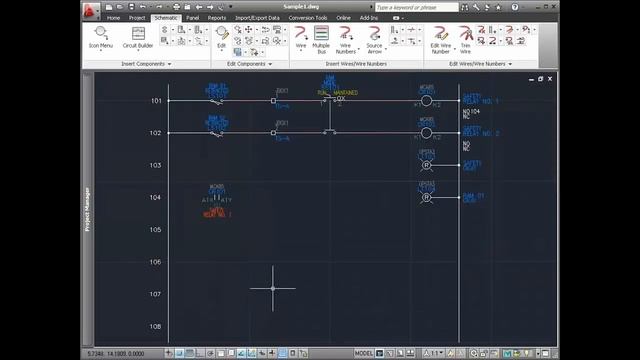640x360 pixels.
Task: Toggle Ortho Mode in status bar
Action: [x=200, y=353]
